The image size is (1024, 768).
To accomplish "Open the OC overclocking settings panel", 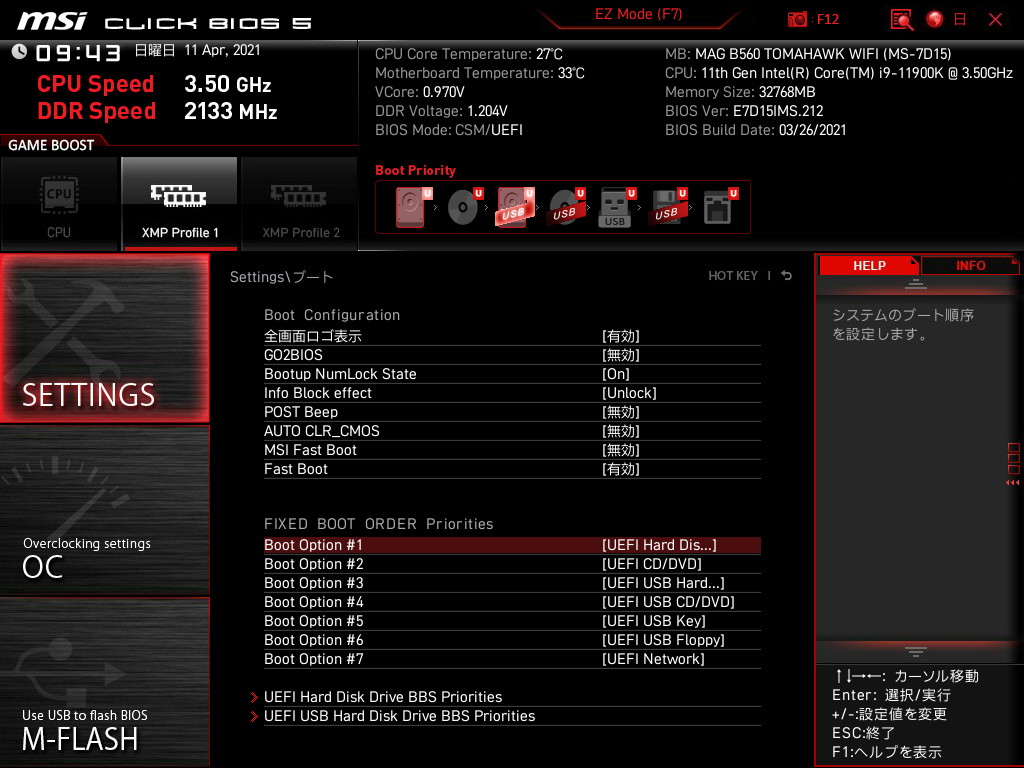I will (104, 510).
